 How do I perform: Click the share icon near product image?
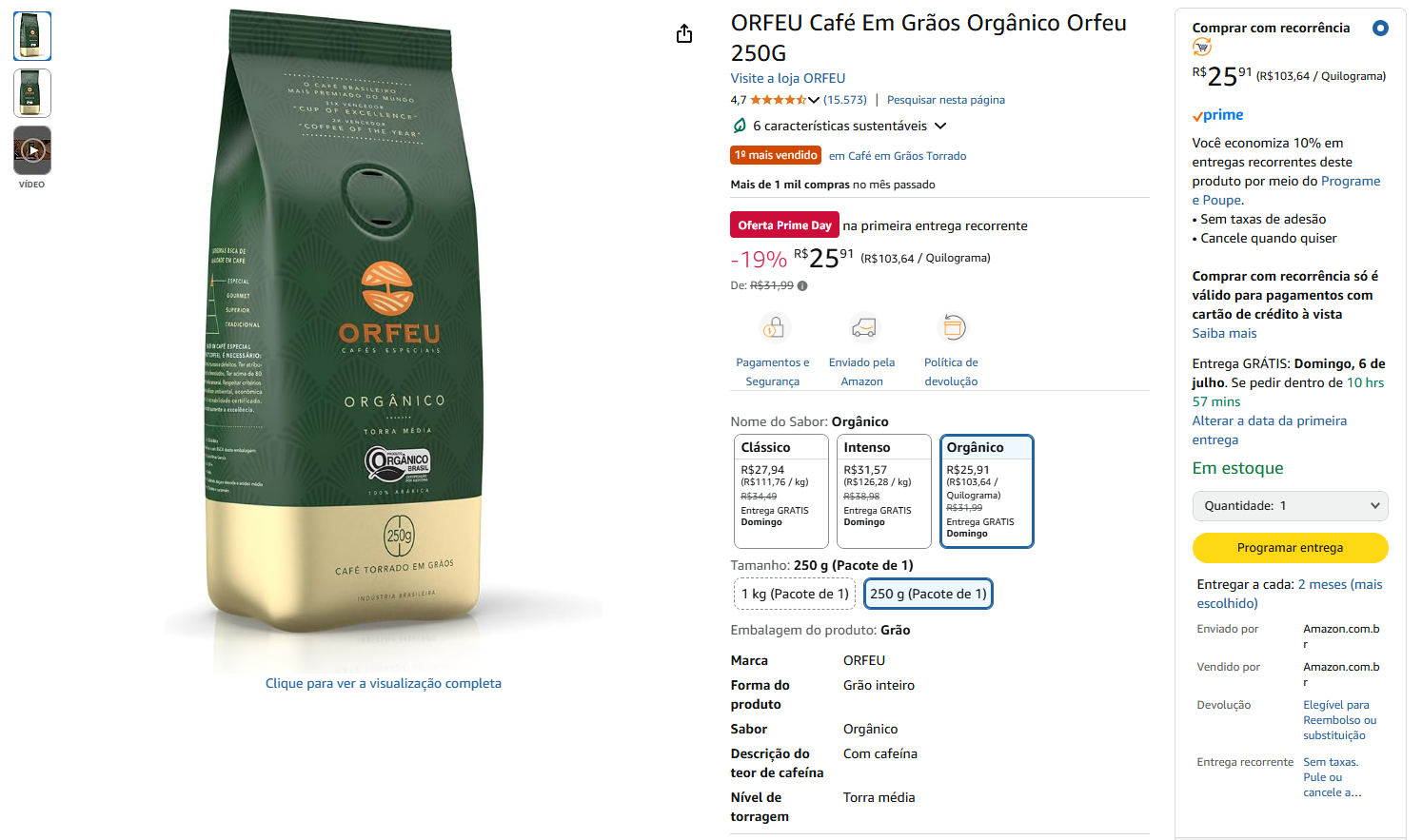pos(684,34)
